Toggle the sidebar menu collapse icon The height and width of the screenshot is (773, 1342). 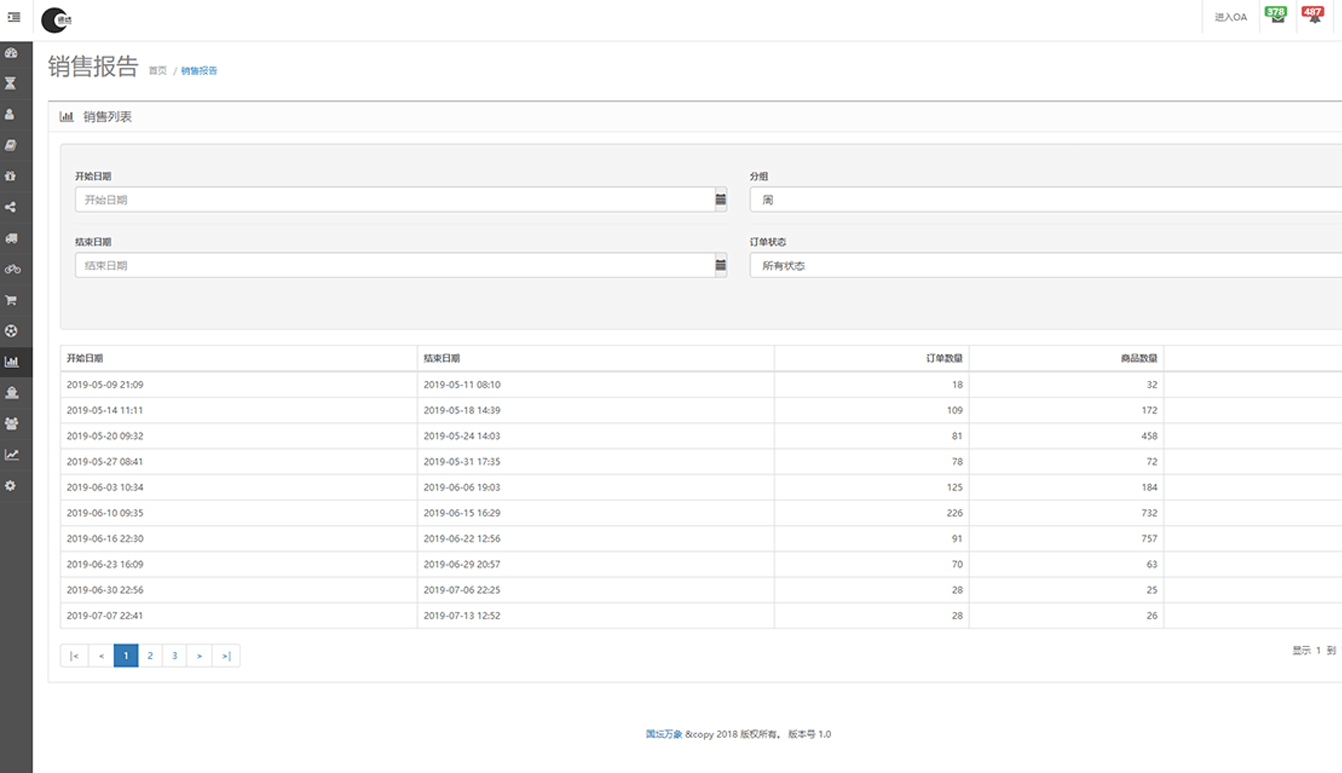[14, 17]
